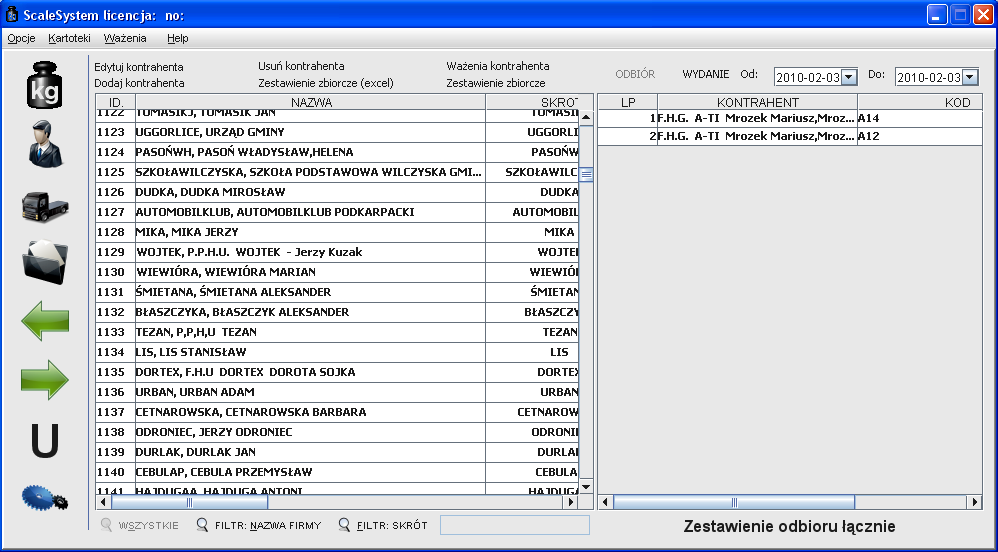Click contractor list scroll down arrow
The image size is (998, 552).
[x=586, y=487]
